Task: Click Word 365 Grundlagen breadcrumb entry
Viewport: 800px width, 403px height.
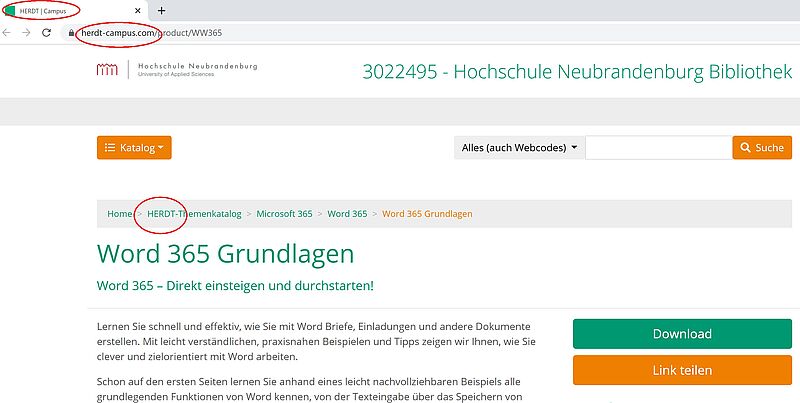Action: 427,214
